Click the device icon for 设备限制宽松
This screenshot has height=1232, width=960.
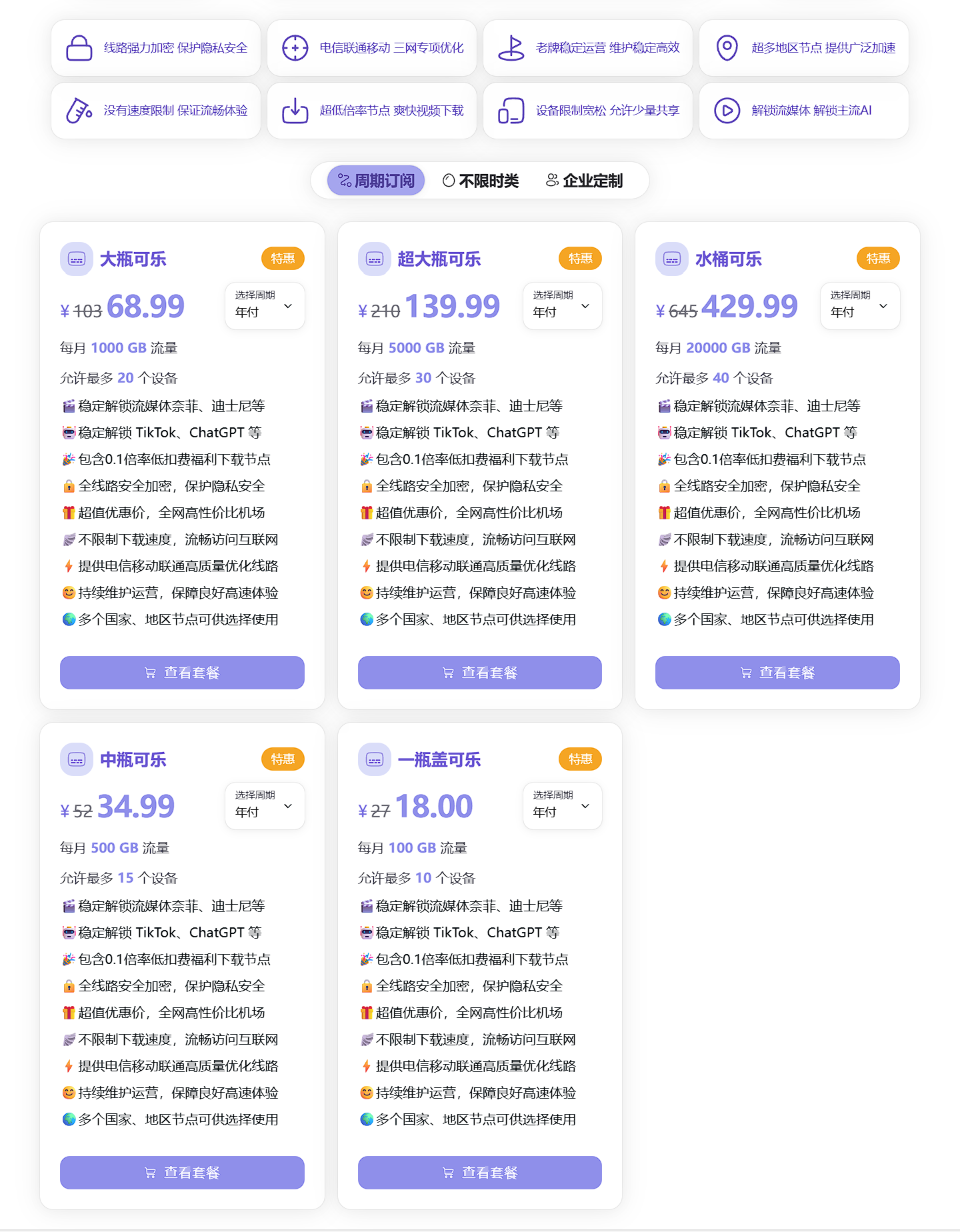coord(511,111)
